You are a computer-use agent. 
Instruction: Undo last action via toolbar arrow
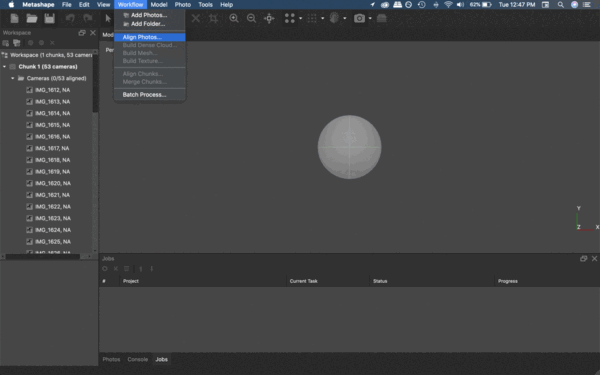(x=70, y=18)
